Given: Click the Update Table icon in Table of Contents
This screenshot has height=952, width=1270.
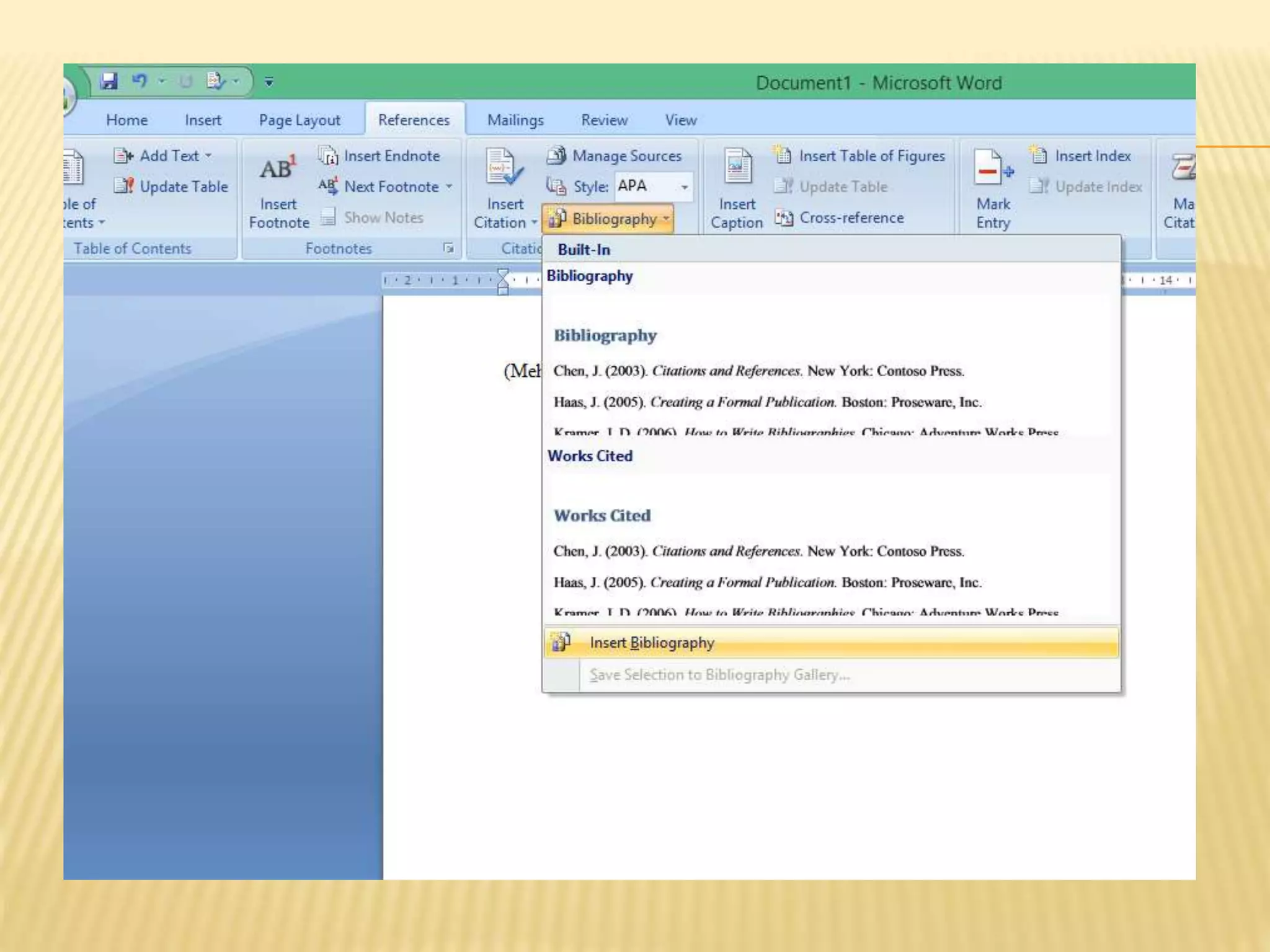Looking at the screenshot, I should pos(125,187).
